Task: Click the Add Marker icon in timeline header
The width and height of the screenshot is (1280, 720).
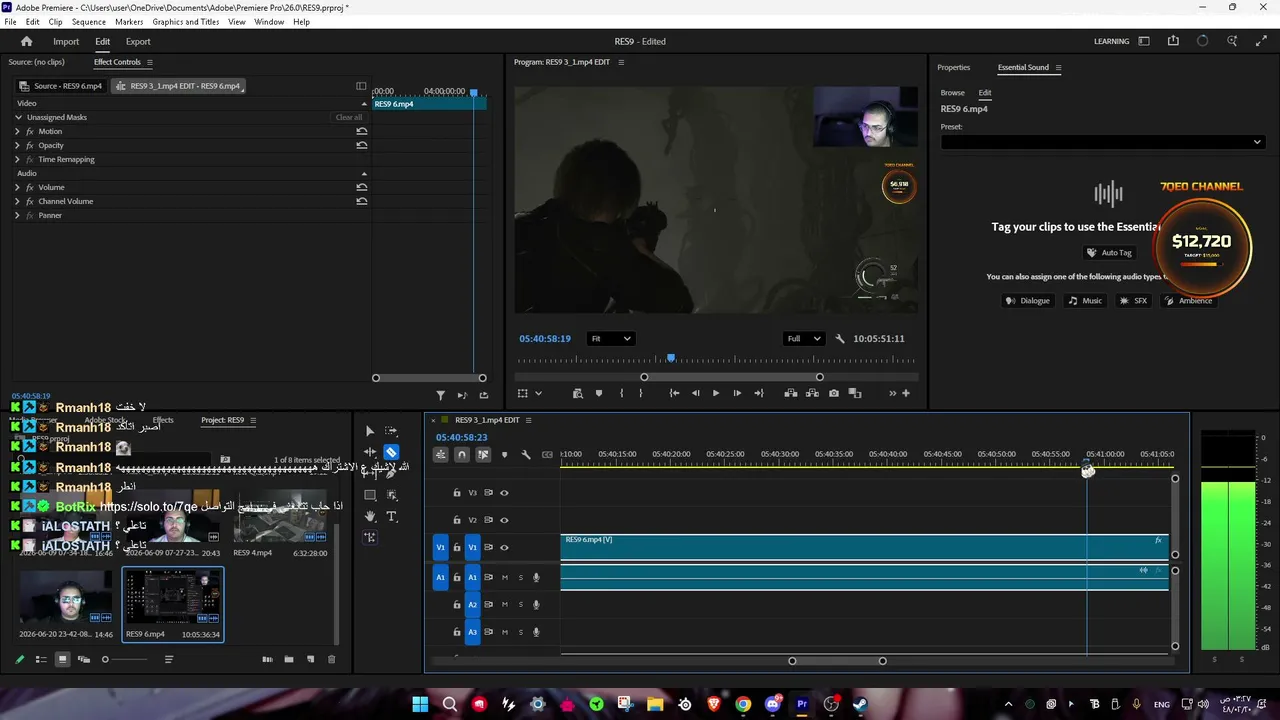Action: [x=504, y=455]
